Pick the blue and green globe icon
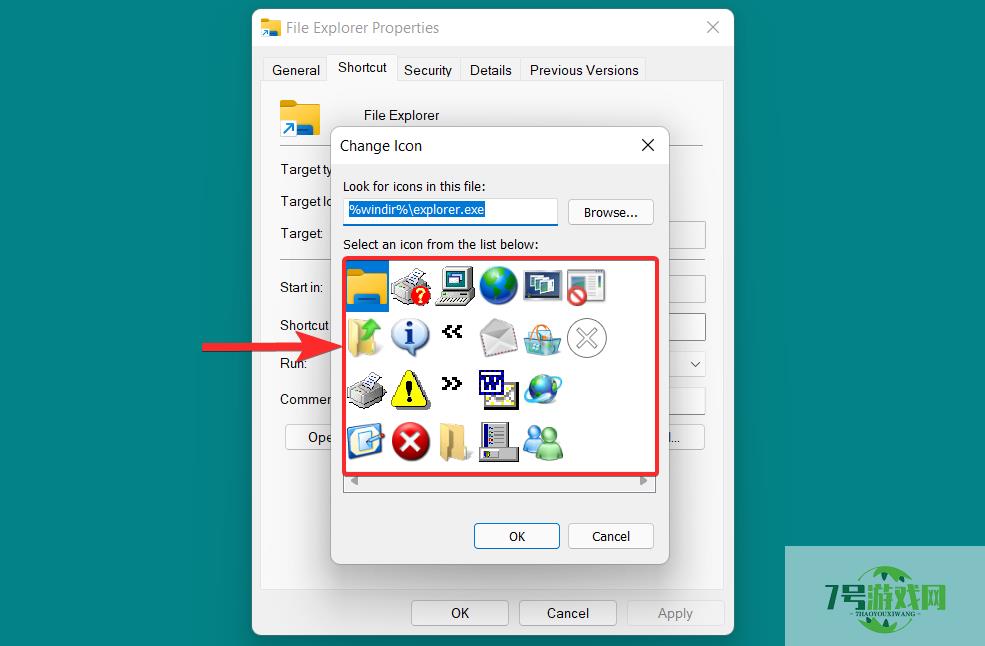 point(499,286)
